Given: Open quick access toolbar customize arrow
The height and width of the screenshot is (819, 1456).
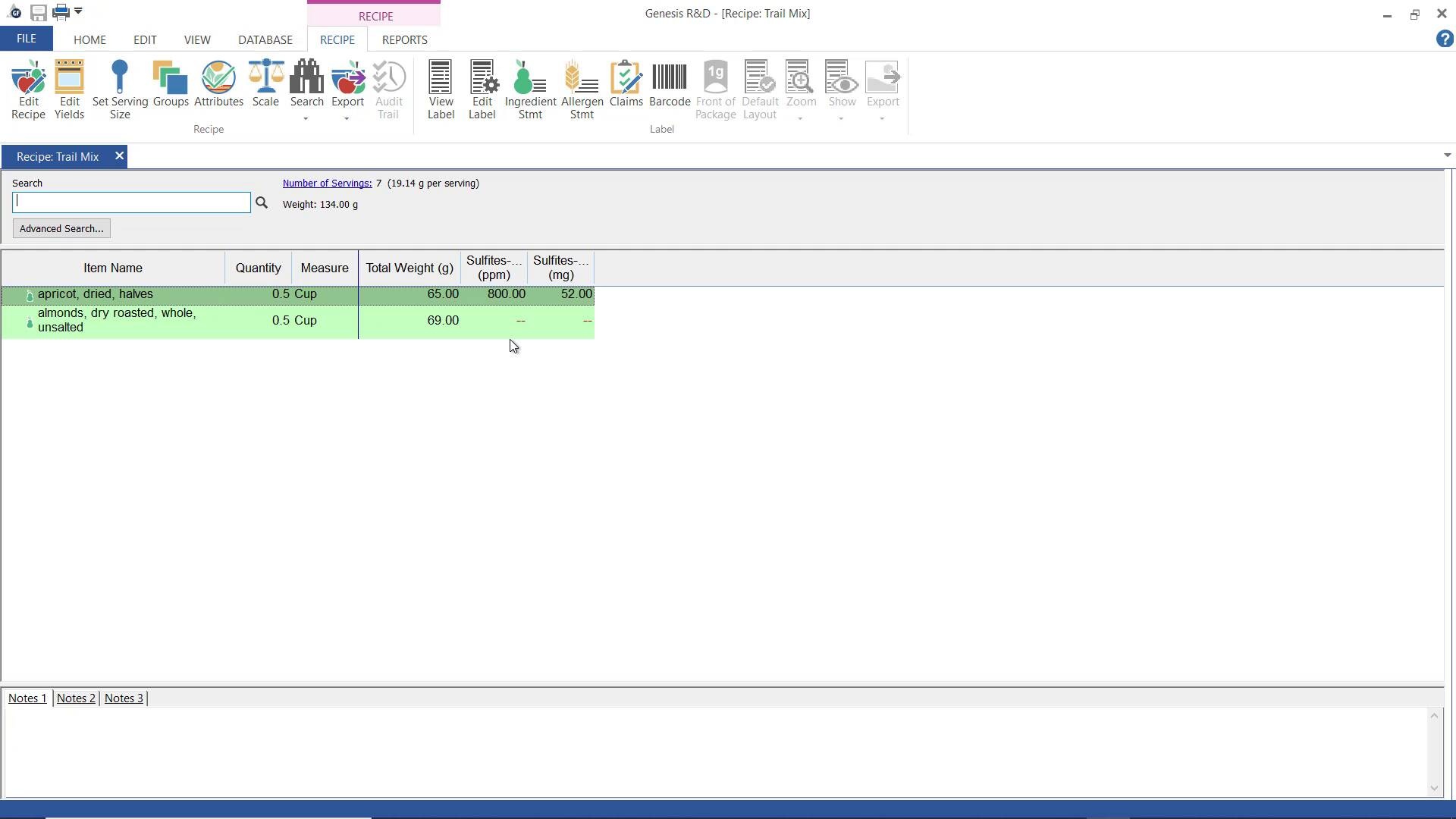Looking at the screenshot, I should (79, 11).
